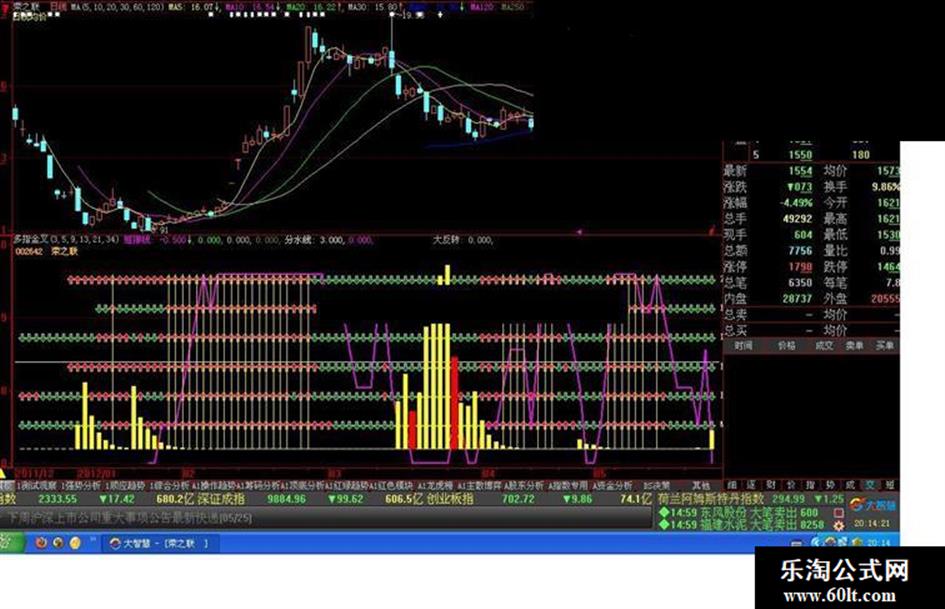The height and width of the screenshot is (609, 945).
Task: Click the 日线 period label at chart top
Action: click(58, 7)
